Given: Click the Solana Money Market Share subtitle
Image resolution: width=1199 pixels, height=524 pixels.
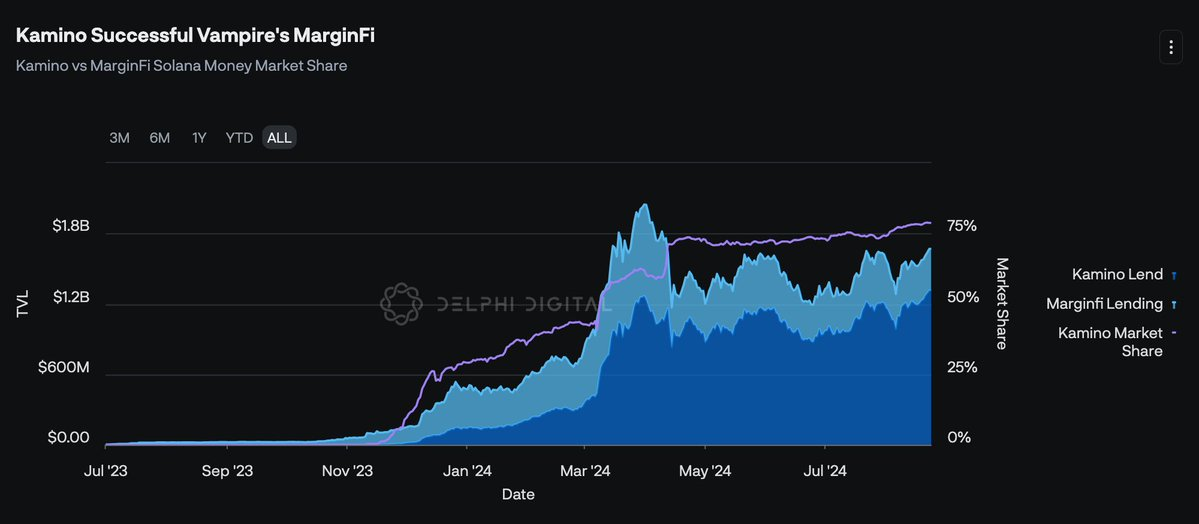Looking at the screenshot, I should pos(181,66).
